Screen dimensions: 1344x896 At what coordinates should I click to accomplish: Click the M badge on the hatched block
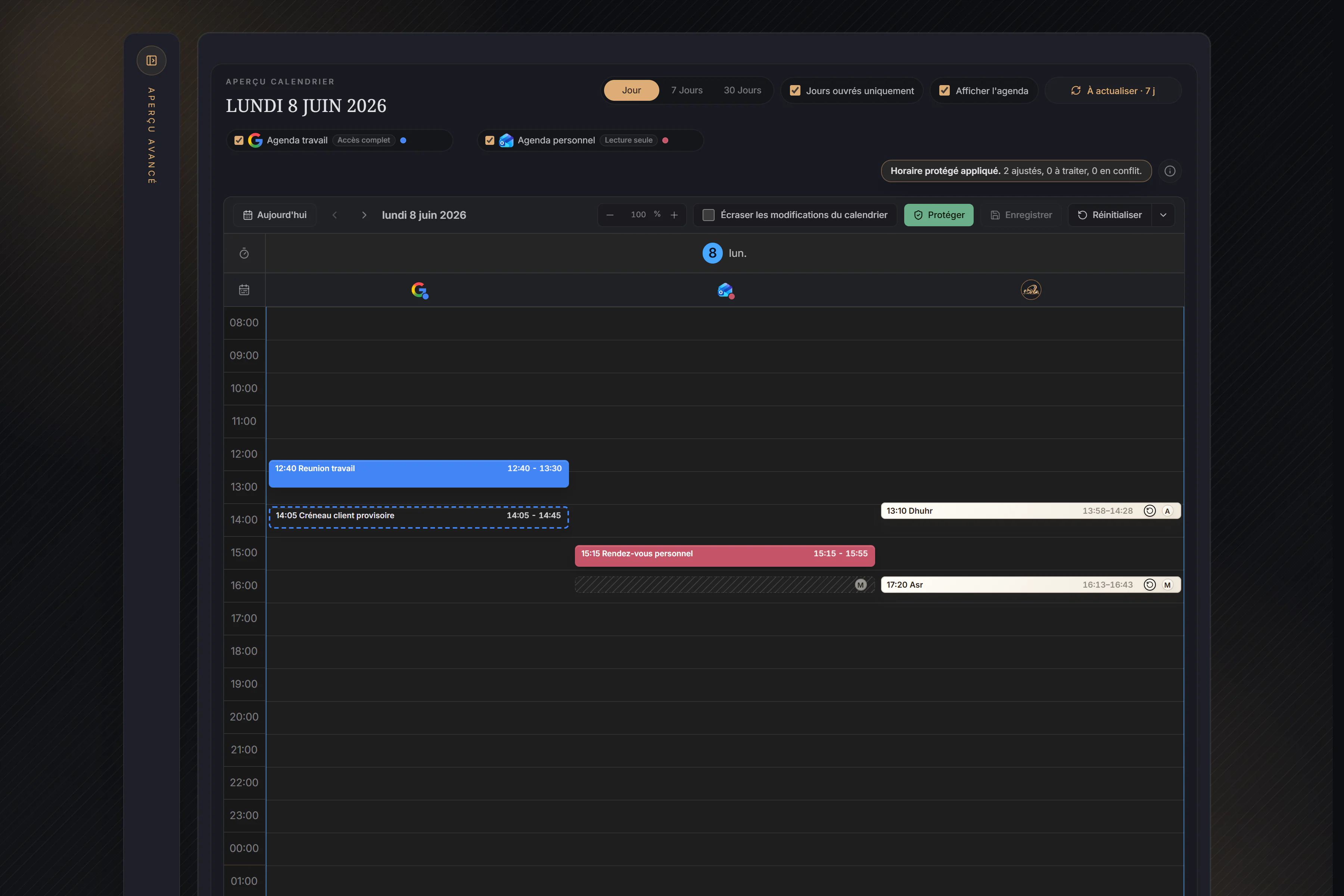click(x=861, y=585)
